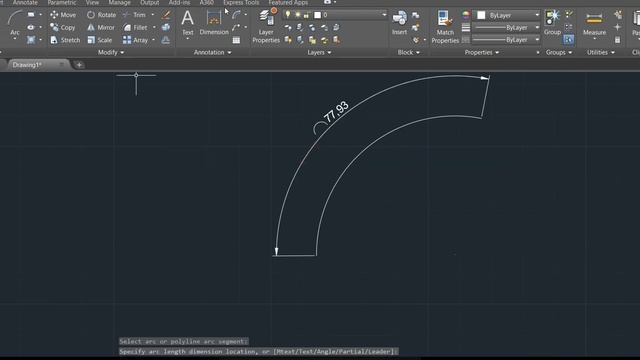Click the white object color swatch

[481, 15]
